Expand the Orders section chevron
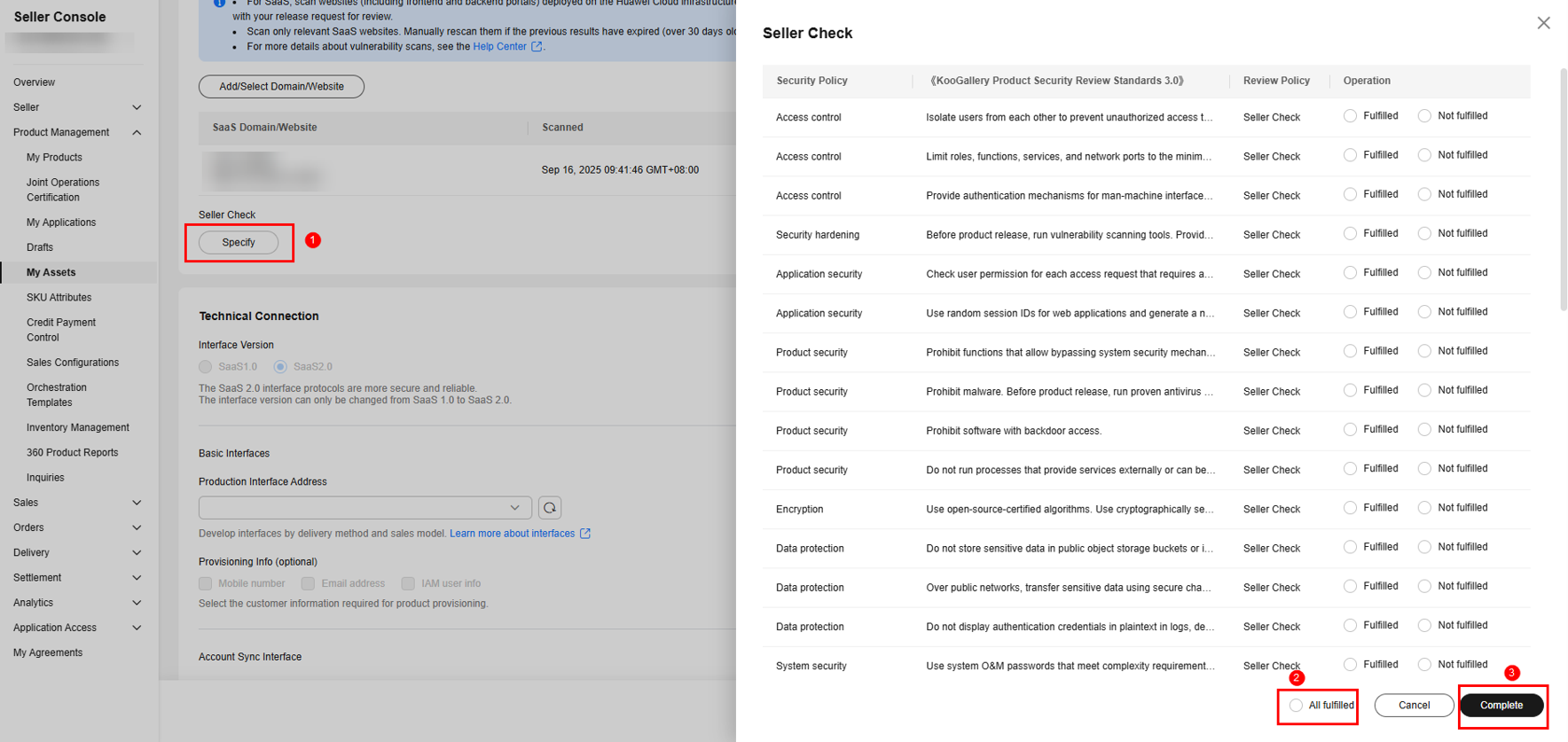Viewport: 1568px width, 742px height. [x=137, y=527]
